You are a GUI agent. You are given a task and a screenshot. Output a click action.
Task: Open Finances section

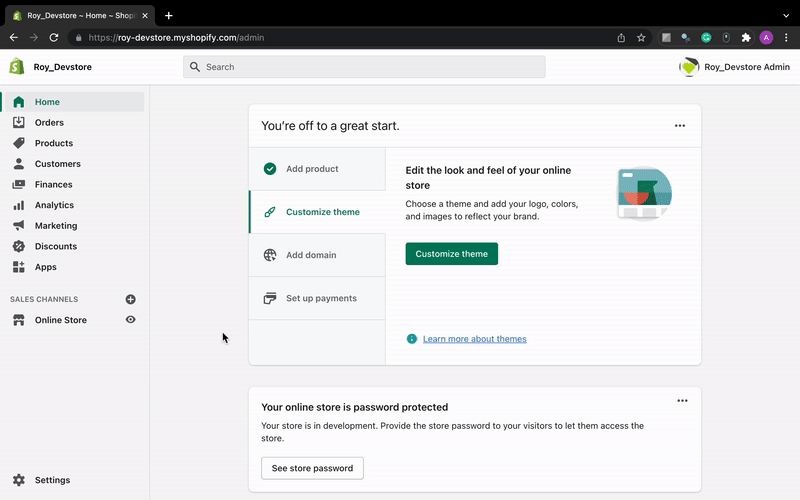pyautogui.click(x=54, y=185)
